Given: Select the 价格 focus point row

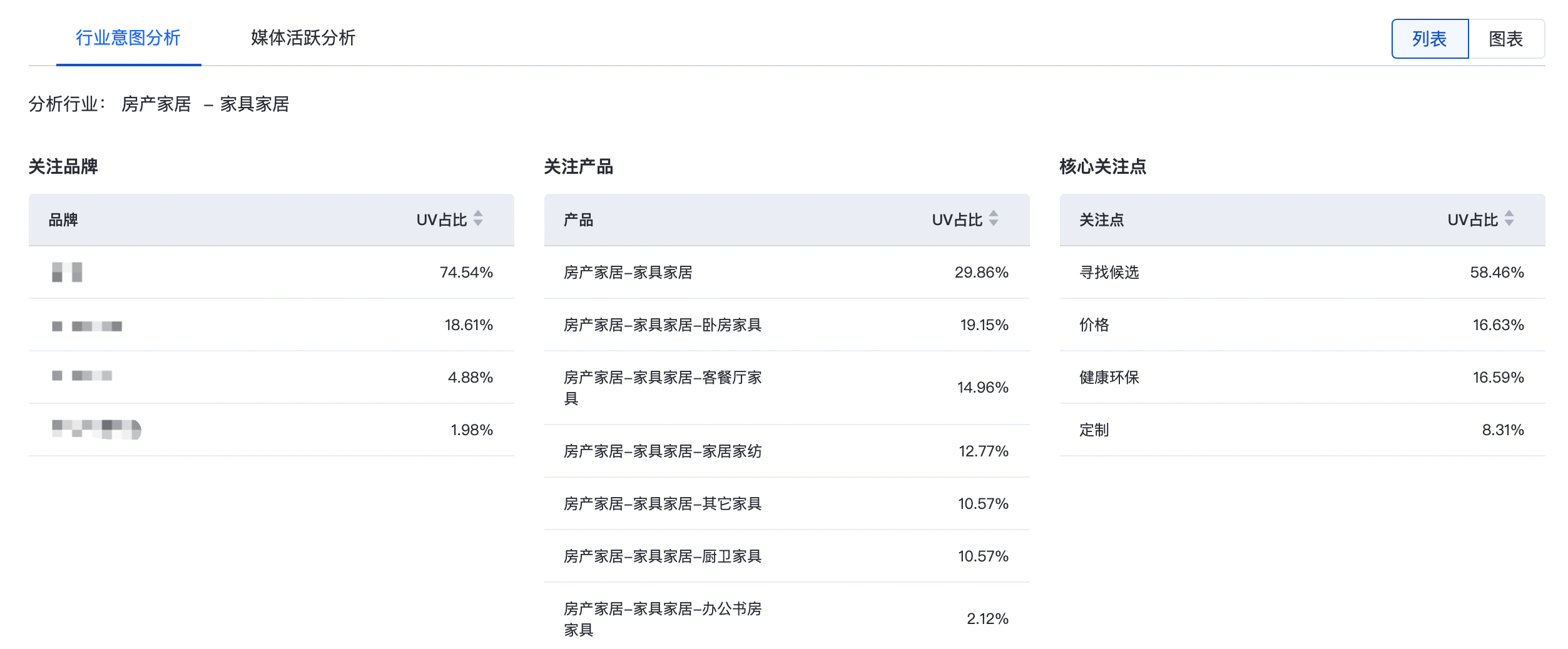Looking at the screenshot, I should coord(1094,325).
